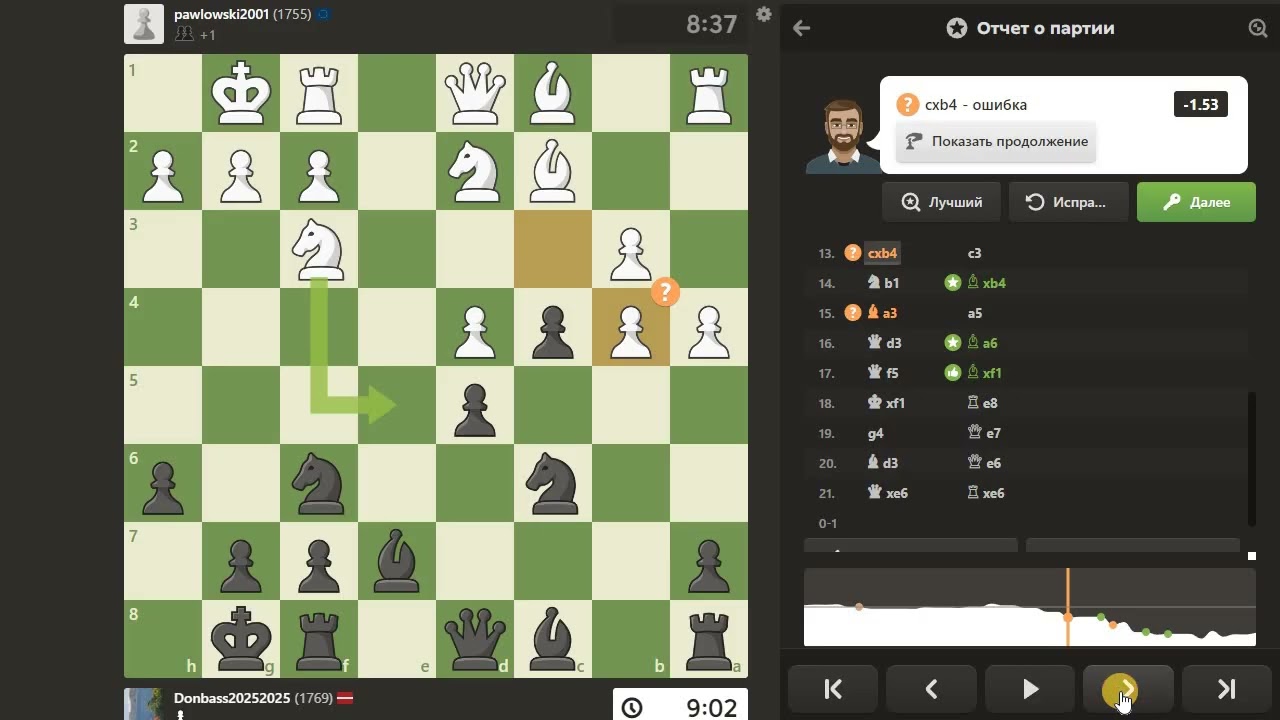Viewport: 1280px width, 720px height.
Task: Click pawlowski2001's avatar
Action: coord(143,24)
